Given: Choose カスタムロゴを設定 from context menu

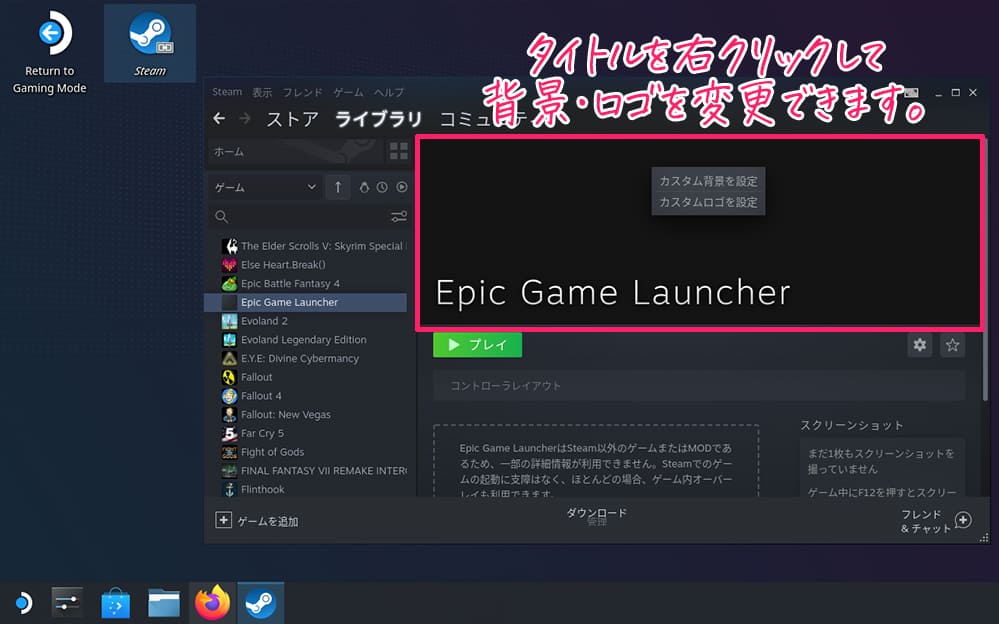Looking at the screenshot, I should tap(708, 202).
